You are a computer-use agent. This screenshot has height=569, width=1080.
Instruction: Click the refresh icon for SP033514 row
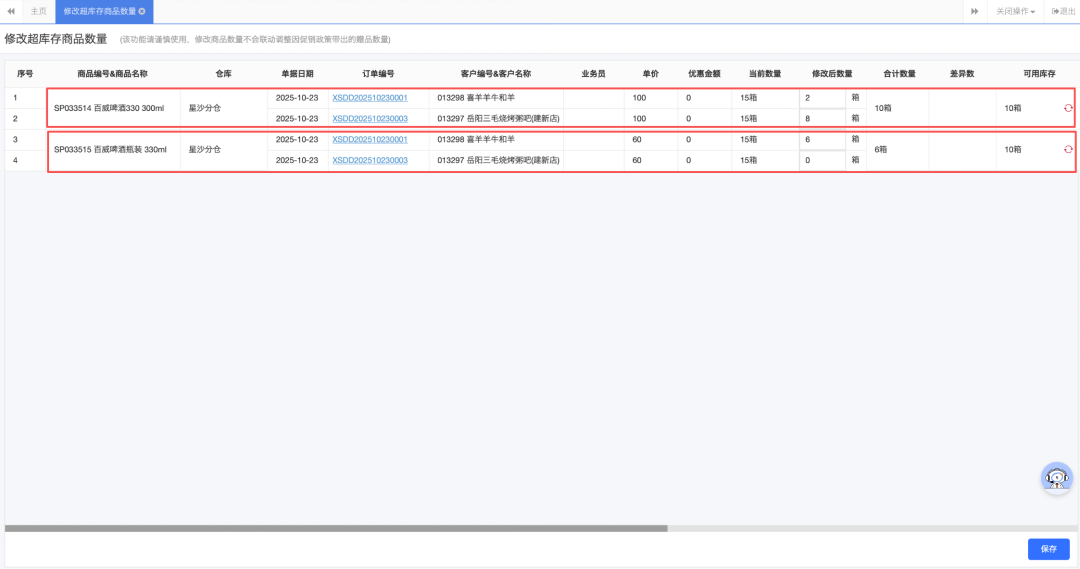(1068, 108)
